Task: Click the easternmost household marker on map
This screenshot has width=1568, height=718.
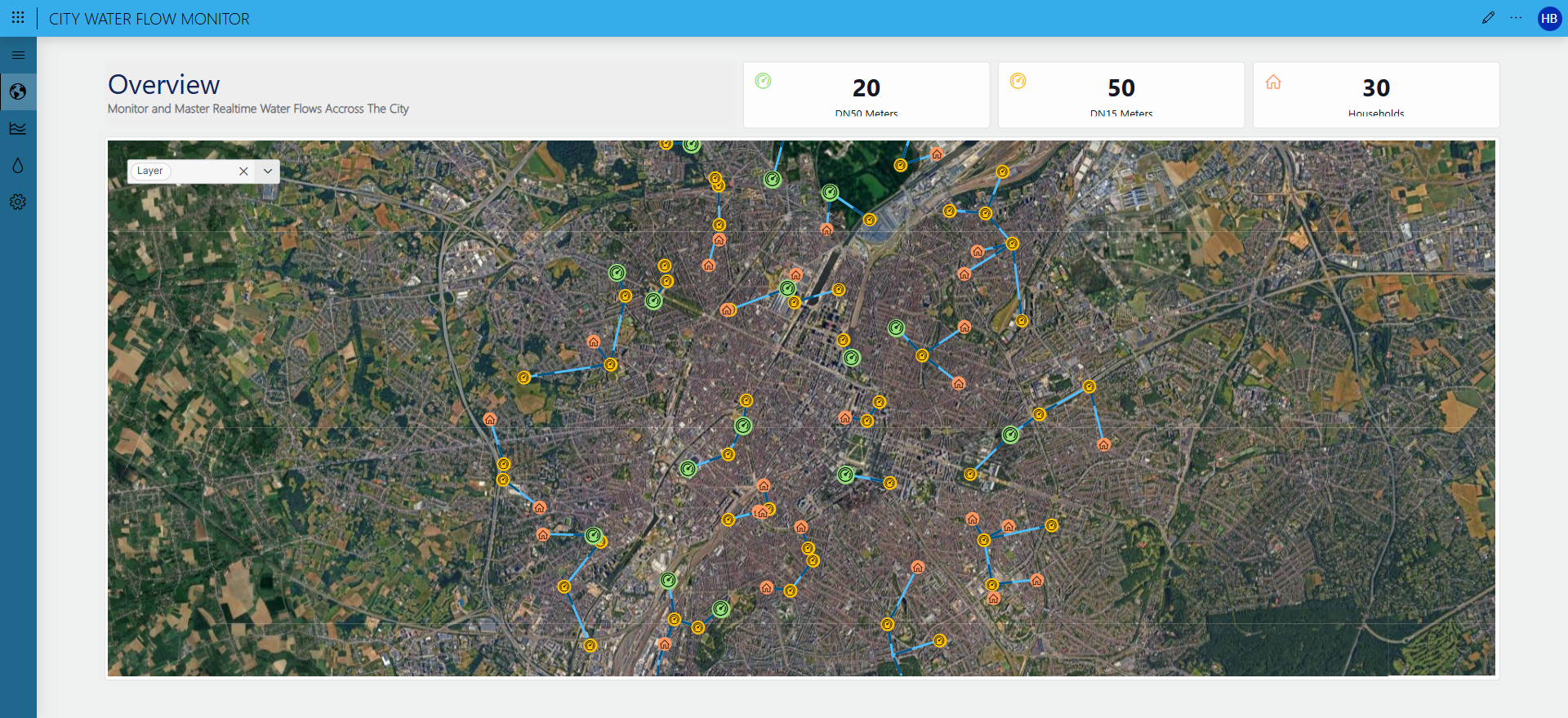Action: pyautogui.click(x=1103, y=445)
